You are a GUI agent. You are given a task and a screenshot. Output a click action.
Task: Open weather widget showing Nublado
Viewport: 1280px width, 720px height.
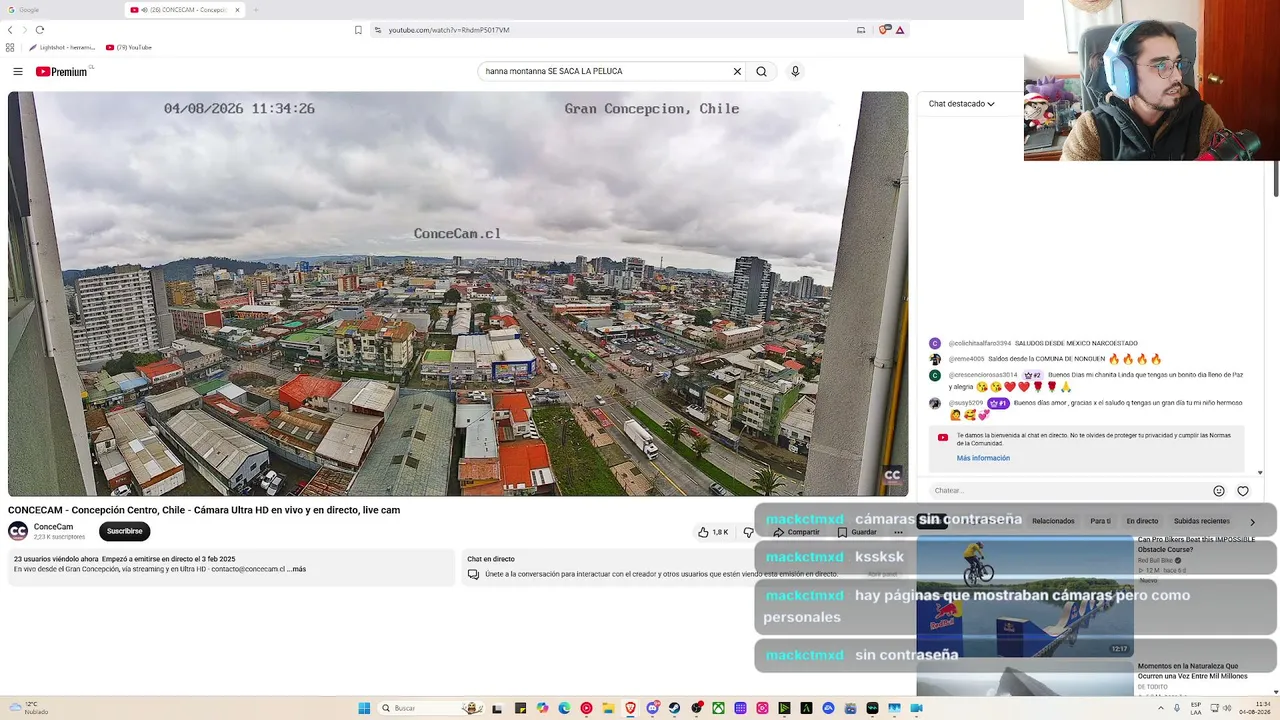[28, 708]
